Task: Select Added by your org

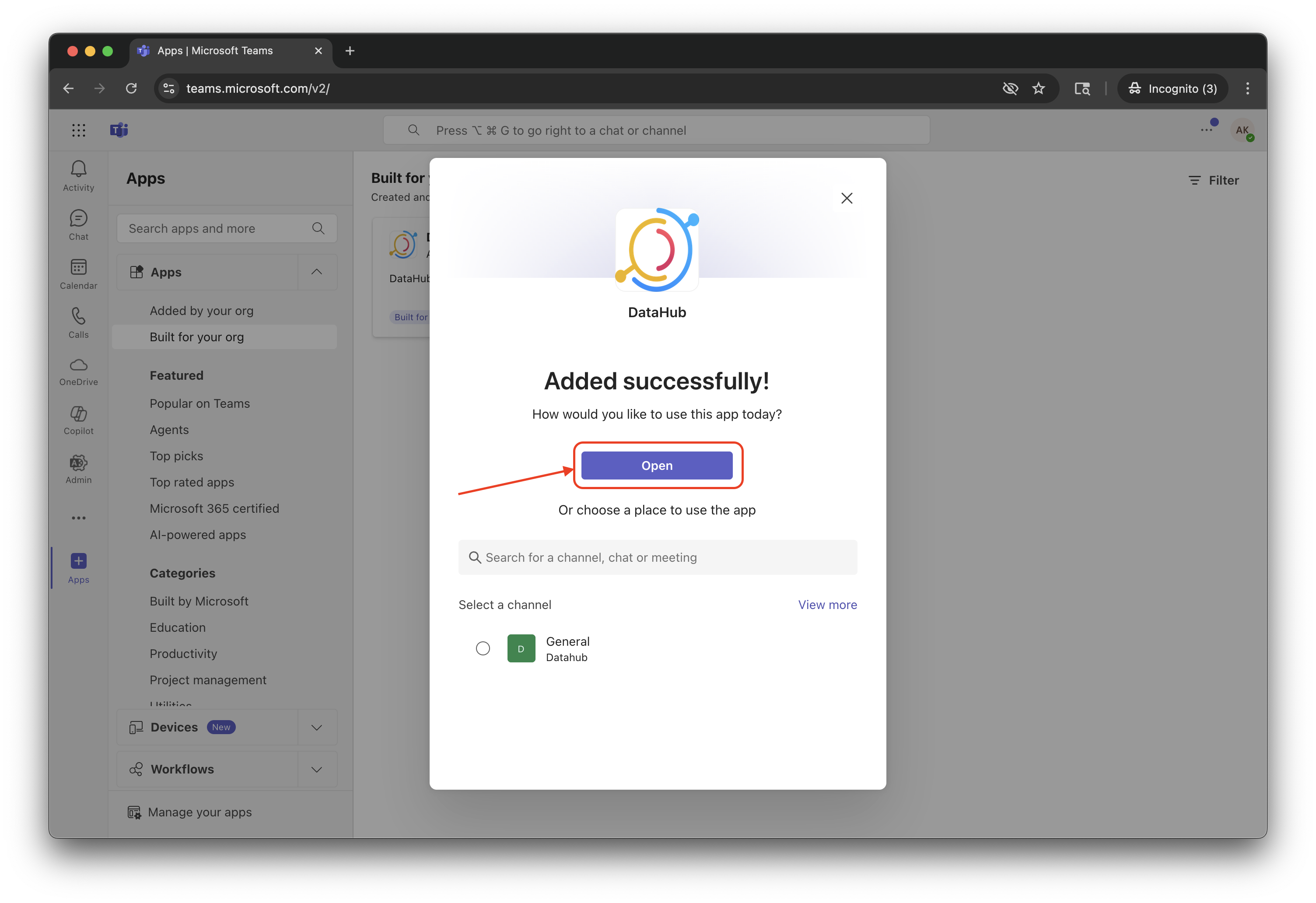Action: 201,311
